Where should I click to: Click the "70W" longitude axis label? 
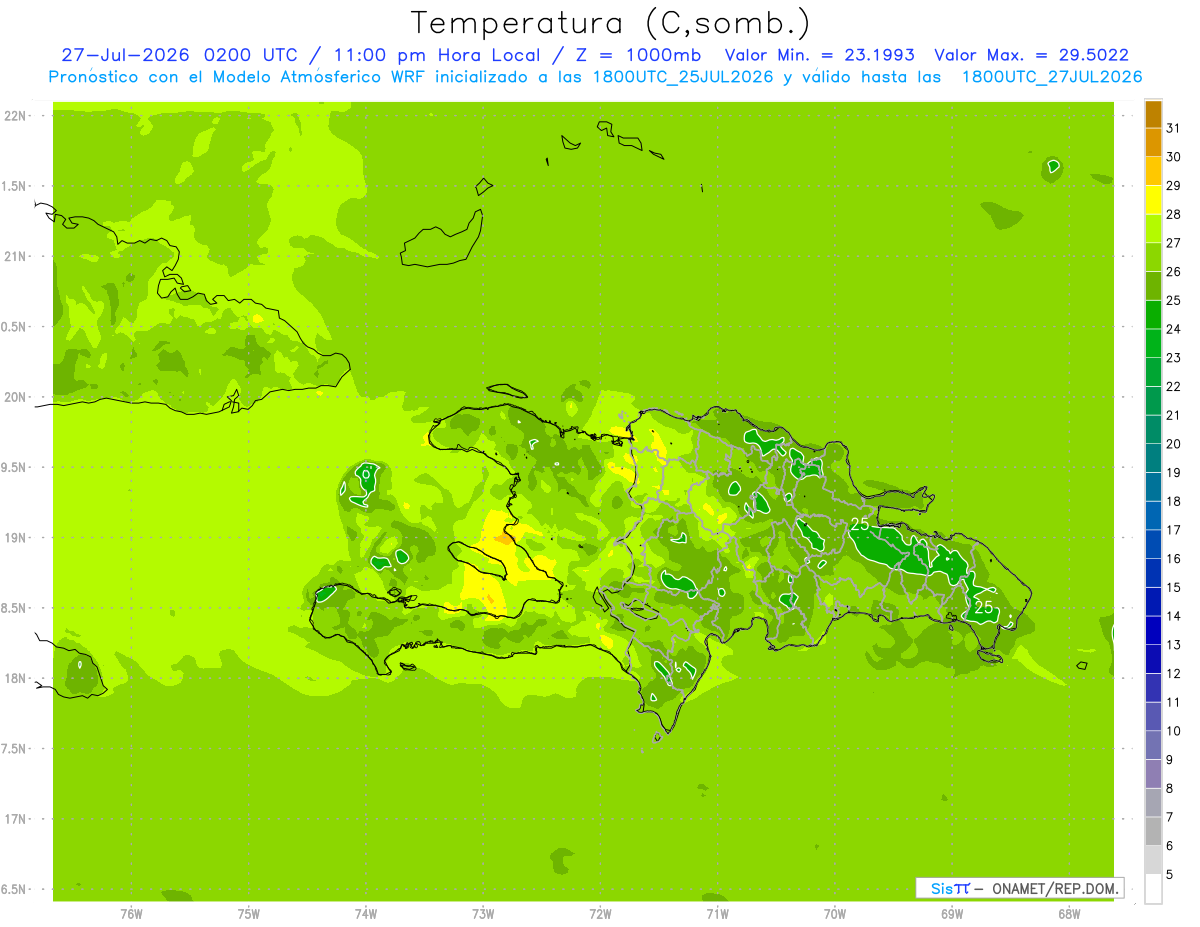point(835,913)
